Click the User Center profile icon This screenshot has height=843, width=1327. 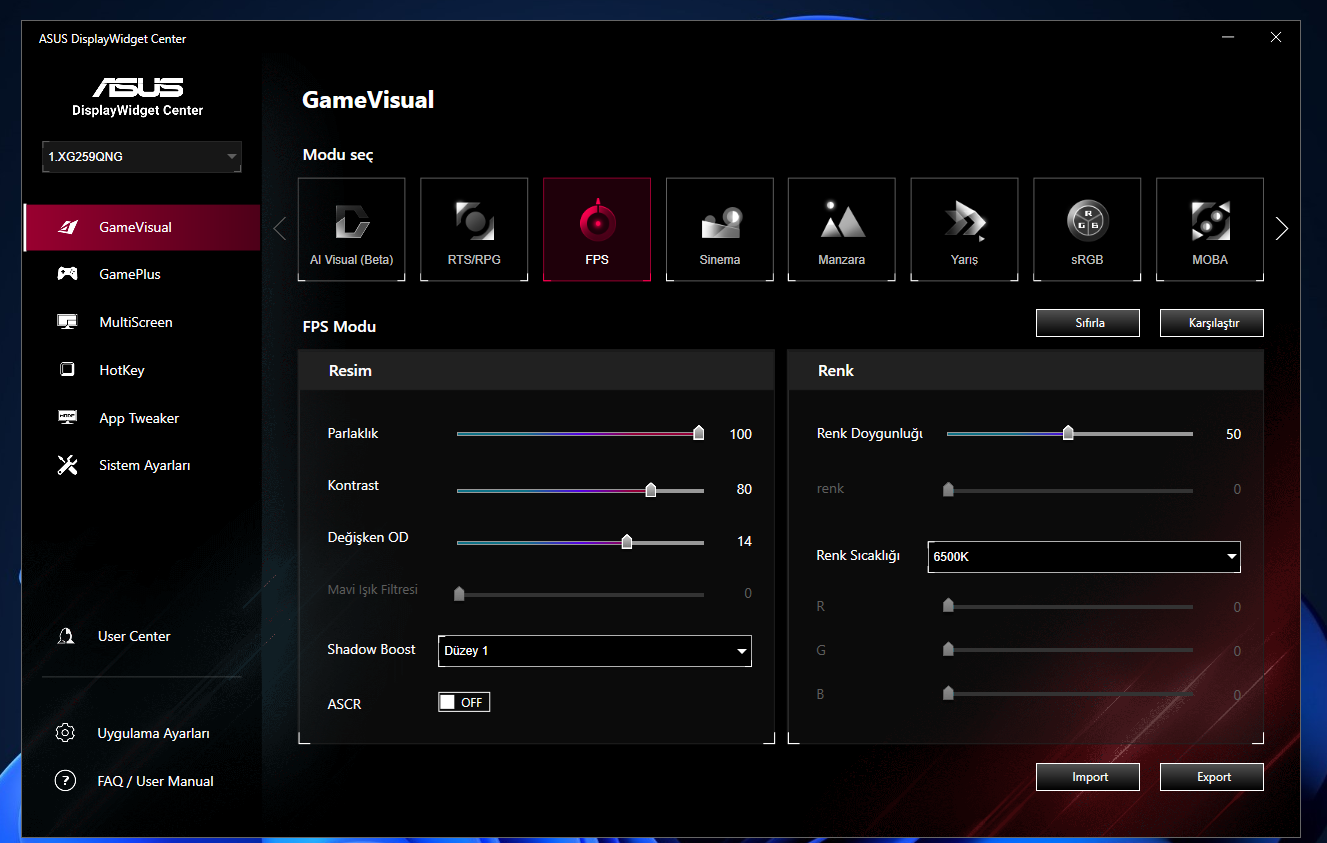point(66,636)
